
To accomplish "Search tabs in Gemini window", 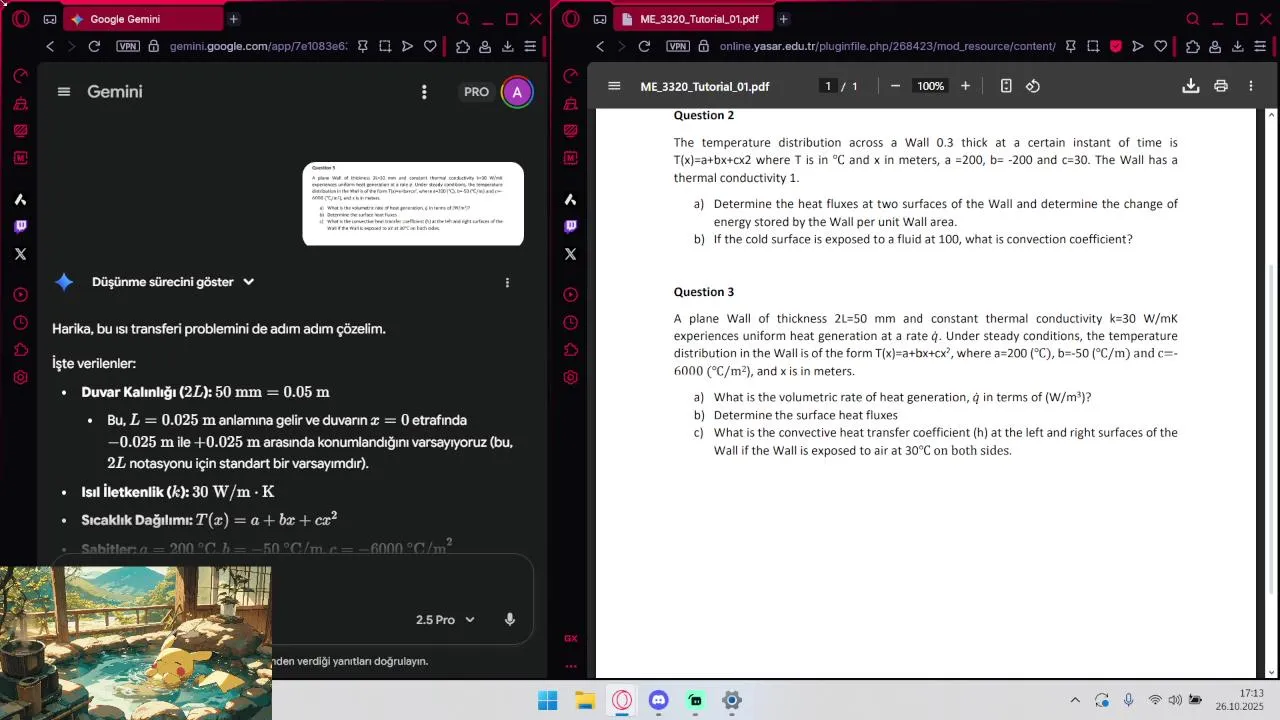I will click(x=462, y=19).
